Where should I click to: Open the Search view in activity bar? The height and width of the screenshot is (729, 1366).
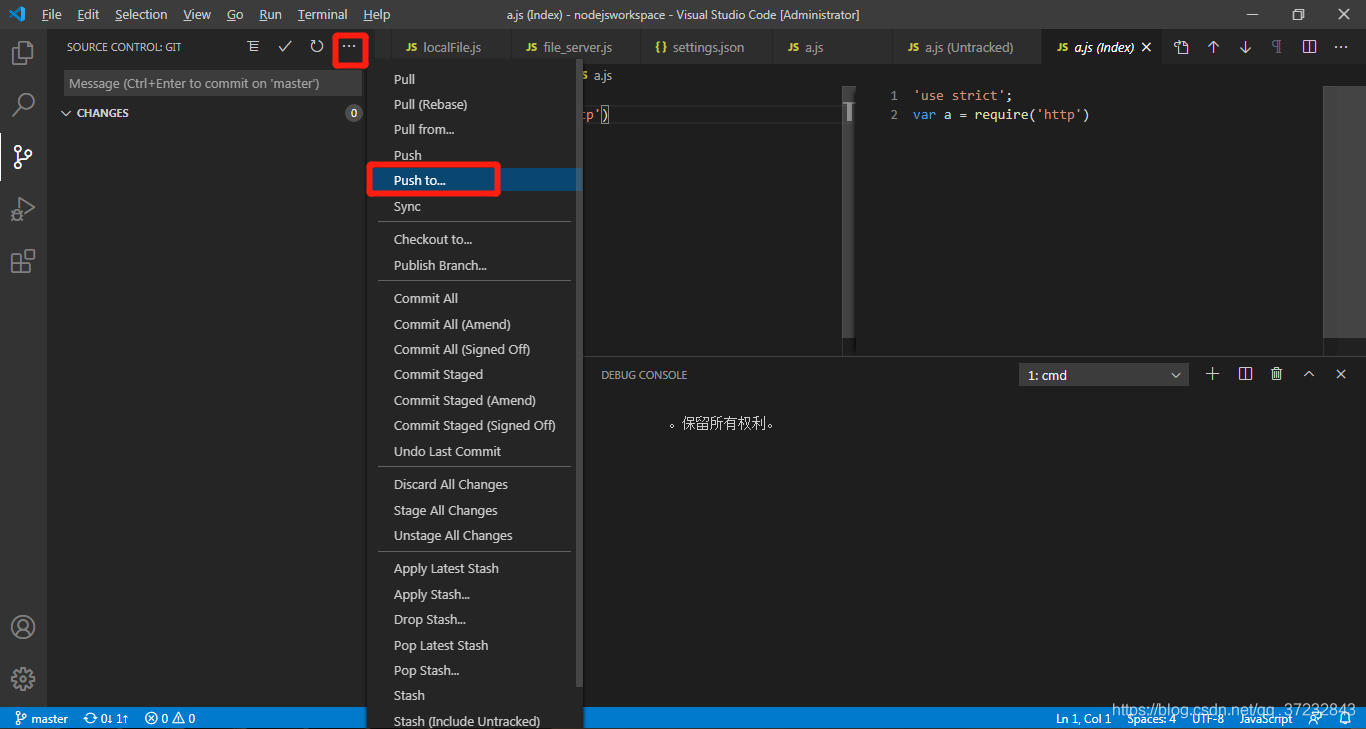click(x=23, y=104)
